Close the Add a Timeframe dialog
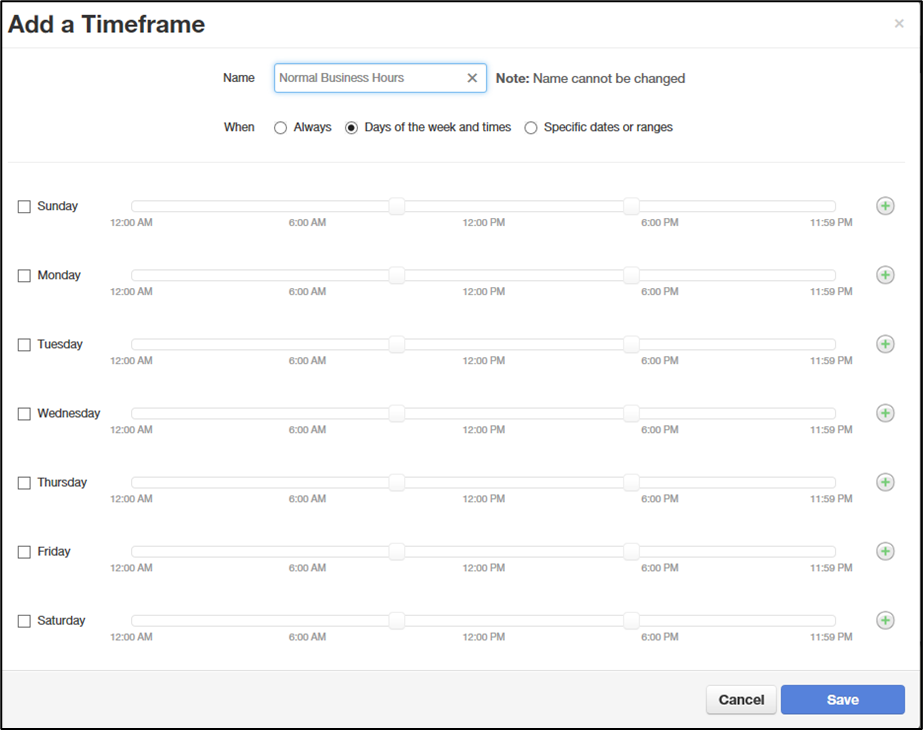923x730 pixels. pyautogui.click(x=898, y=24)
